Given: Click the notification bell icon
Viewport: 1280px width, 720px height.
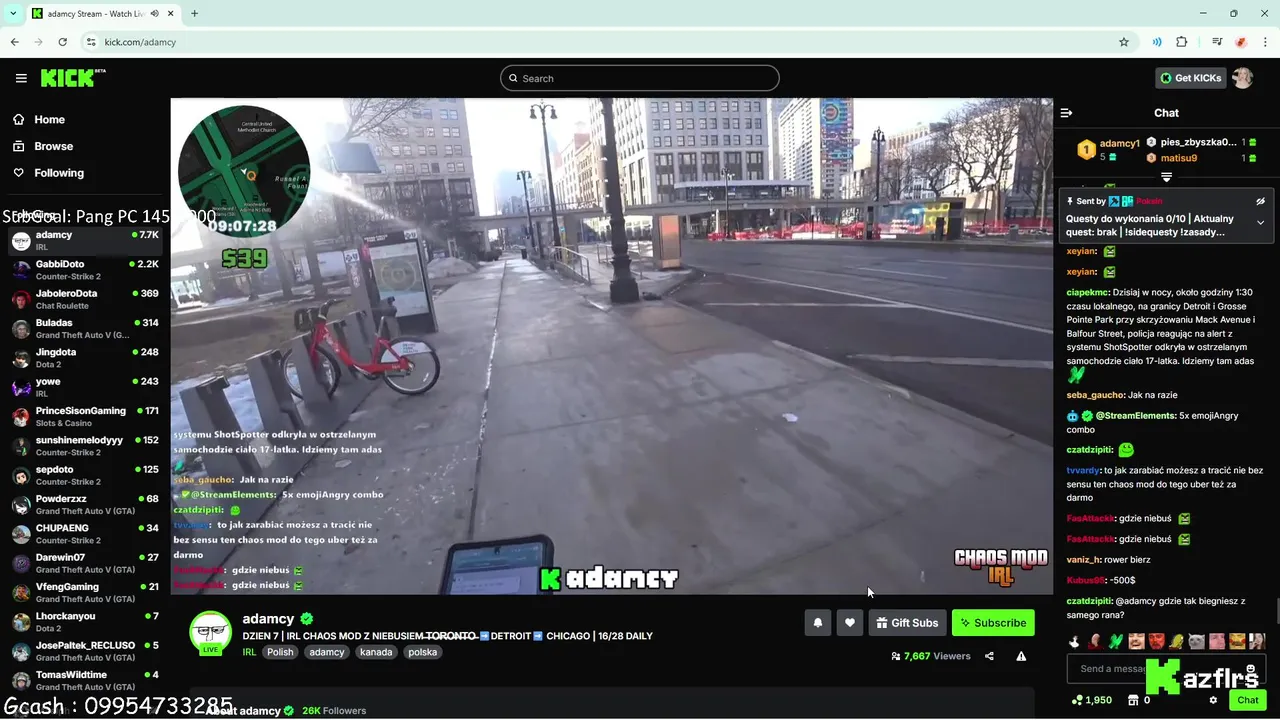Looking at the screenshot, I should coord(818,622).
